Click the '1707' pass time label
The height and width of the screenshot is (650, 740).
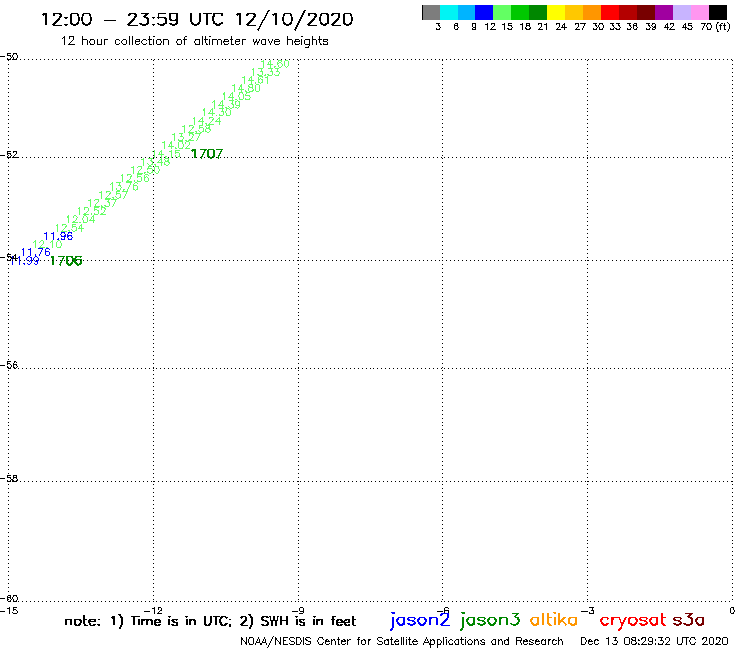point(207,154)
